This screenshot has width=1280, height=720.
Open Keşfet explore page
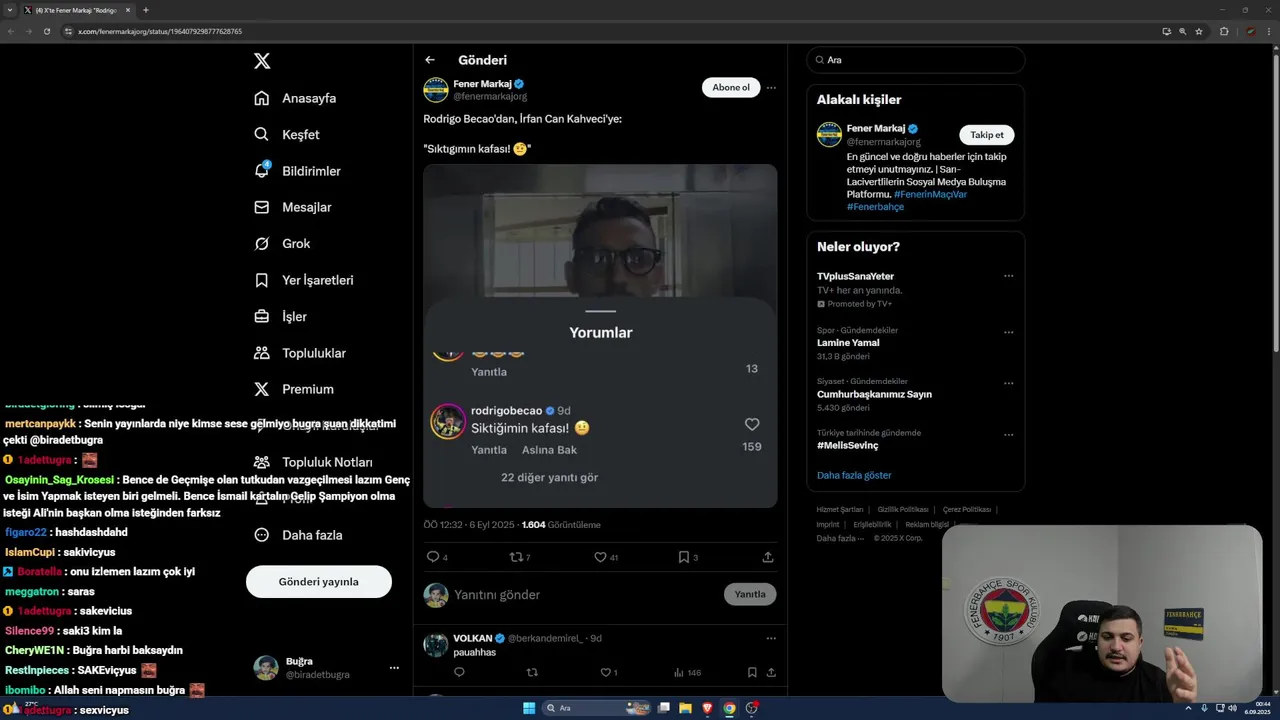coord(287,134)
